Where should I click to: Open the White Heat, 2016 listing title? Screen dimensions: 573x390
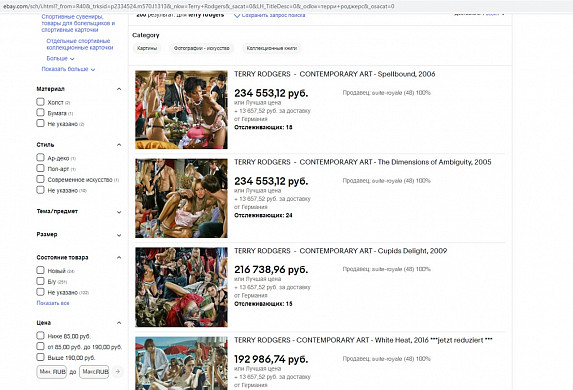363,340
